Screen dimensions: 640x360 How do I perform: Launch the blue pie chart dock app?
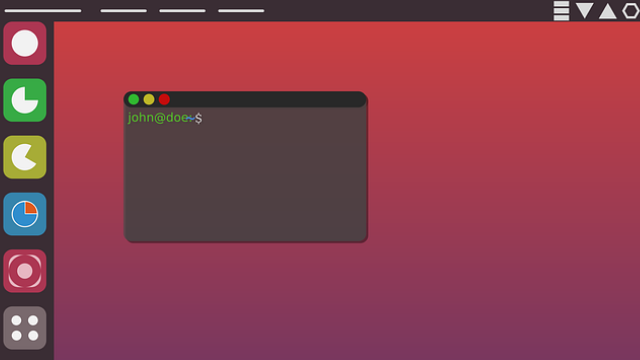pyautogui.click(x=25, y=214)
